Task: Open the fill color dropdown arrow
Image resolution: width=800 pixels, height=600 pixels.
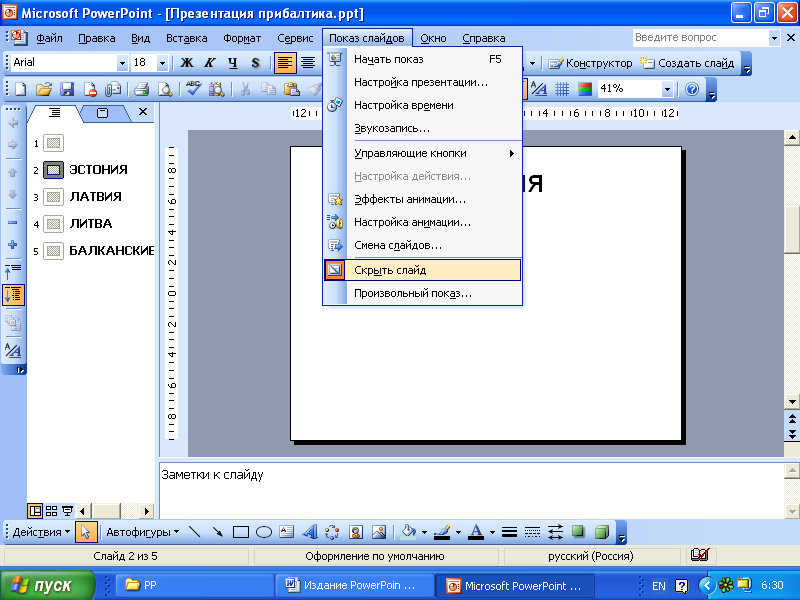Action: (424, 532)
